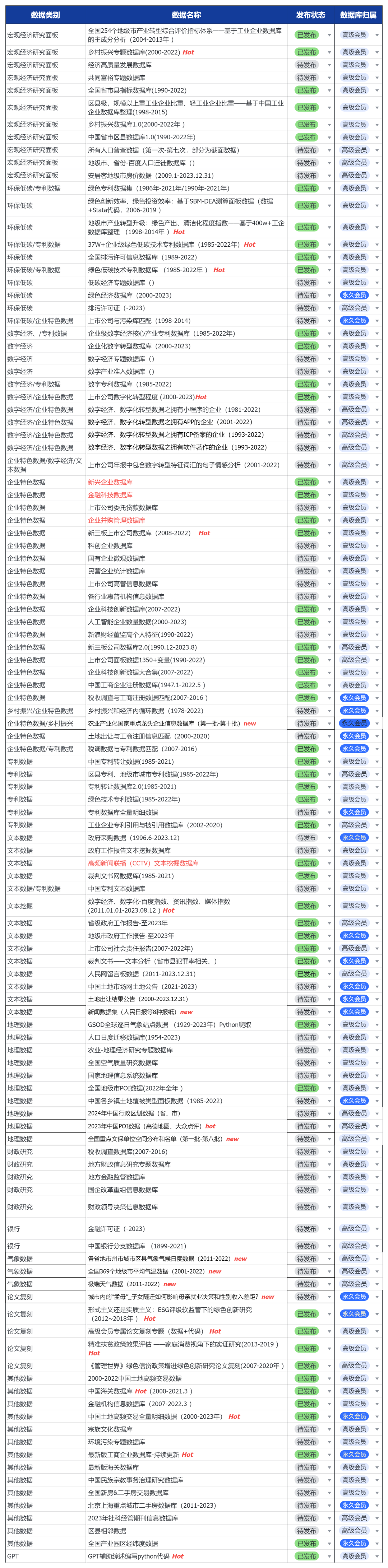This screenshot has height=1568, width=388.
Task: Open membership dropdown for 极端天气数据（2011-2022）row
Action: (377, 1284)
